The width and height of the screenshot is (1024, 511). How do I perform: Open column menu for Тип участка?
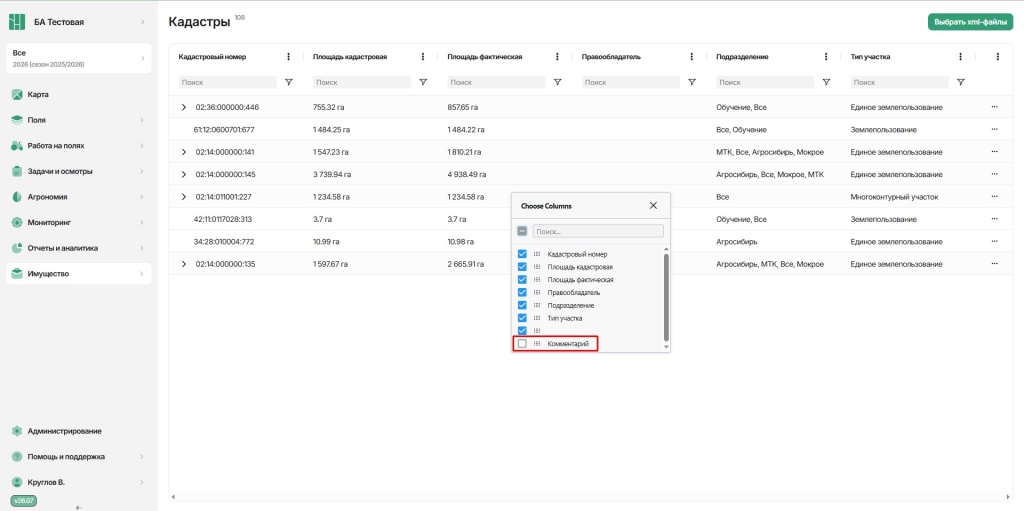[x=961, y=57]
